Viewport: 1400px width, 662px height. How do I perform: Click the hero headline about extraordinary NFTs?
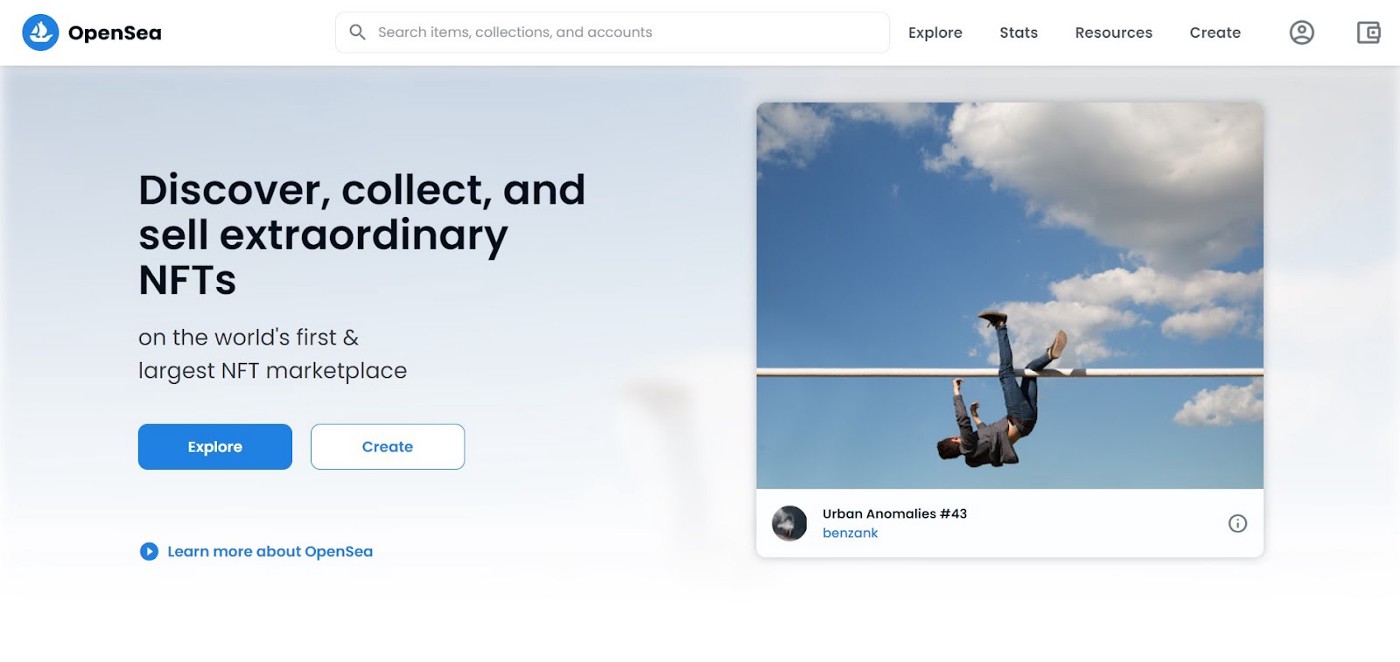pyautogui.click(x=361, y=235)
